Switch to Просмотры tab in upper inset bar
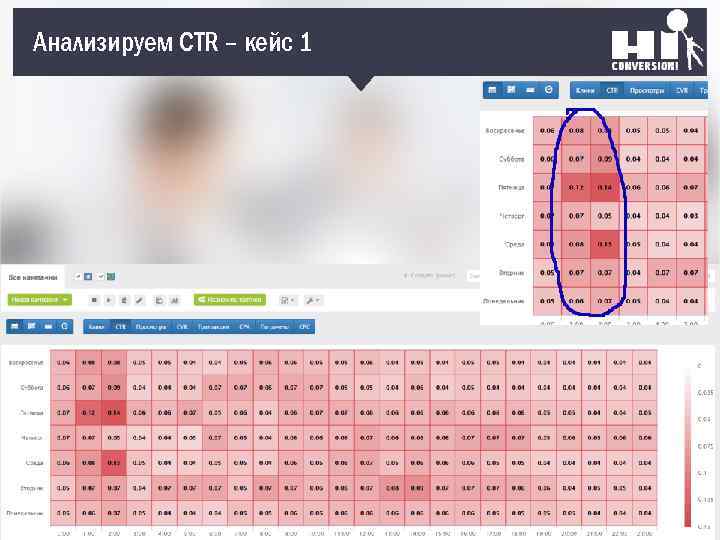 [647, 90]
